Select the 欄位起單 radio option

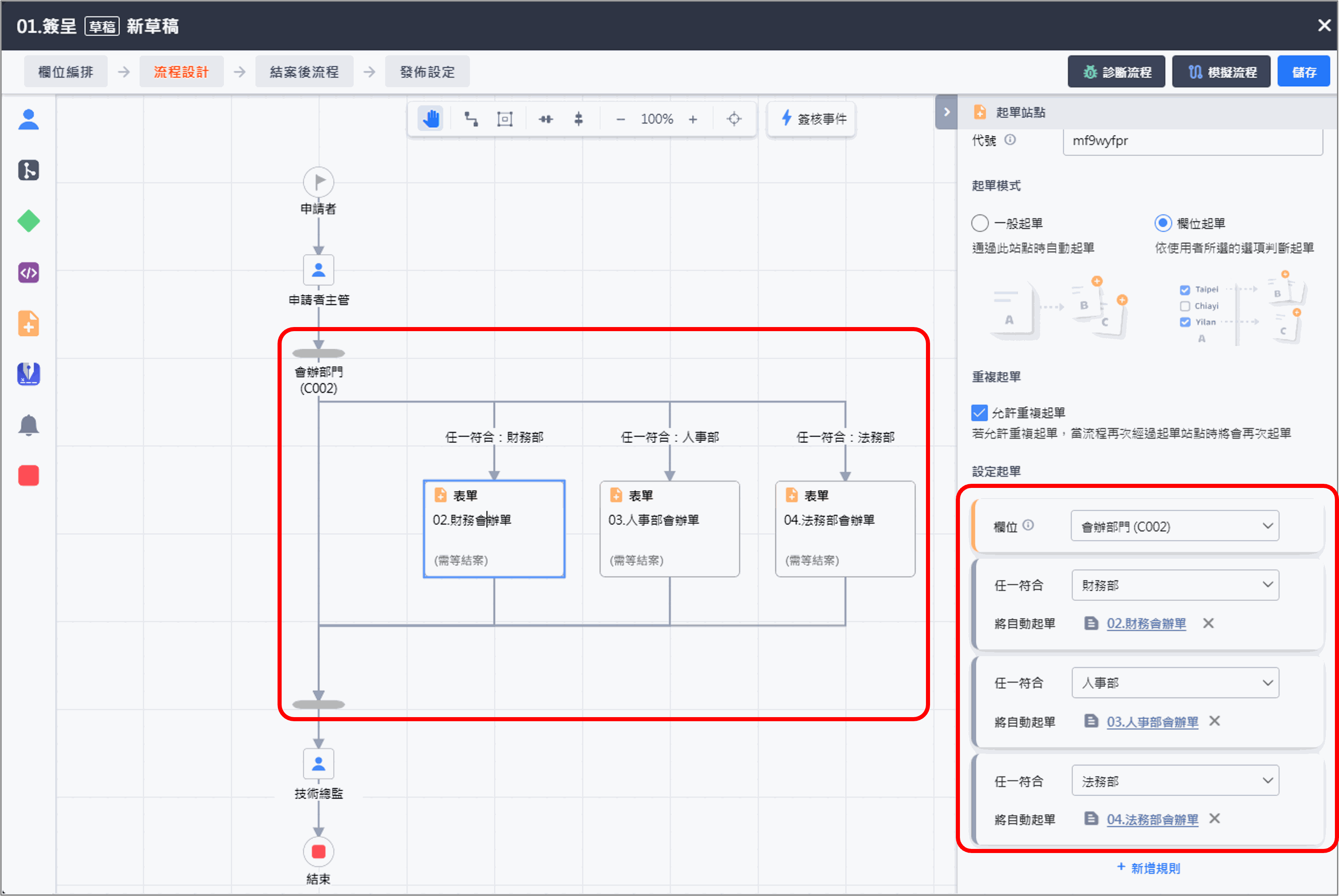tap(1163, 223)
